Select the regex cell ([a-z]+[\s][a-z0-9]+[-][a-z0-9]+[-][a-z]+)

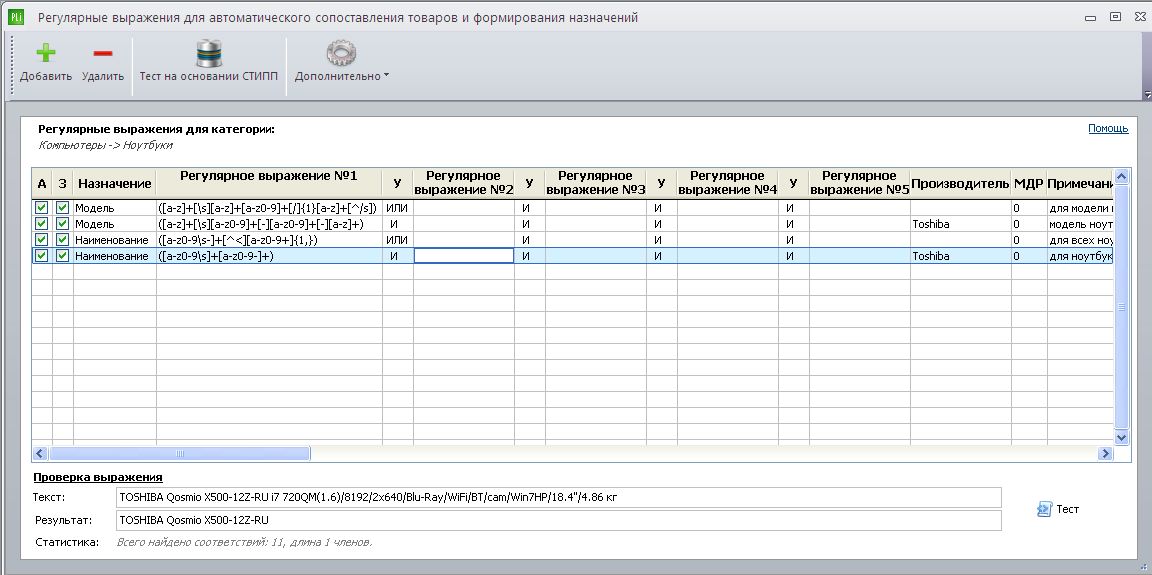click(x=269, y=224)
